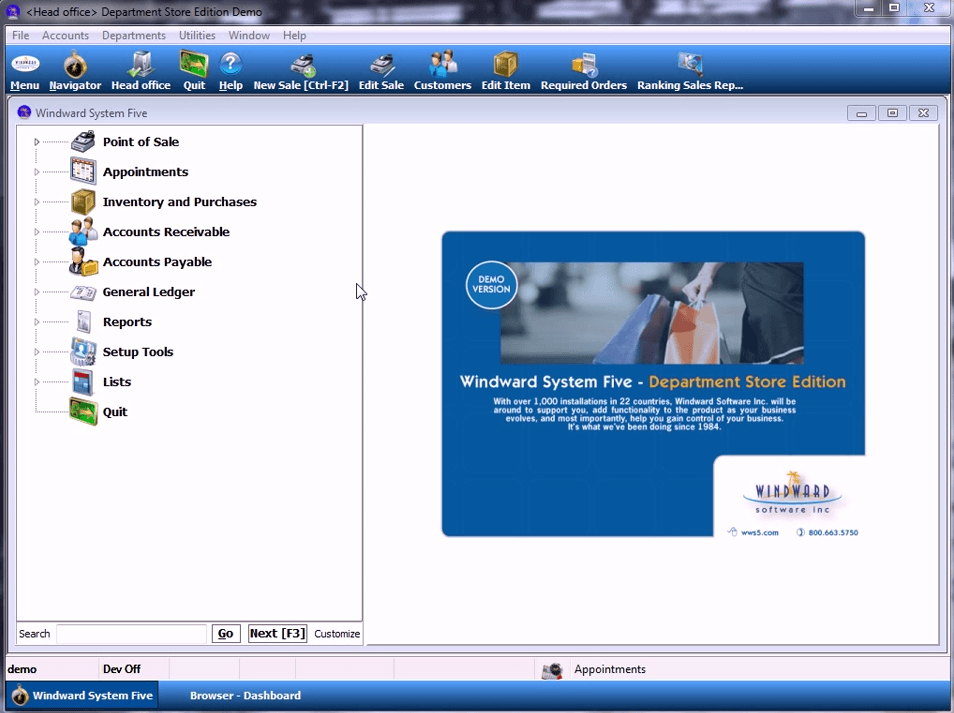This screenshot has width=954, height=713.
Task: Open the Departments menu
Action: [x=133, y=35]
